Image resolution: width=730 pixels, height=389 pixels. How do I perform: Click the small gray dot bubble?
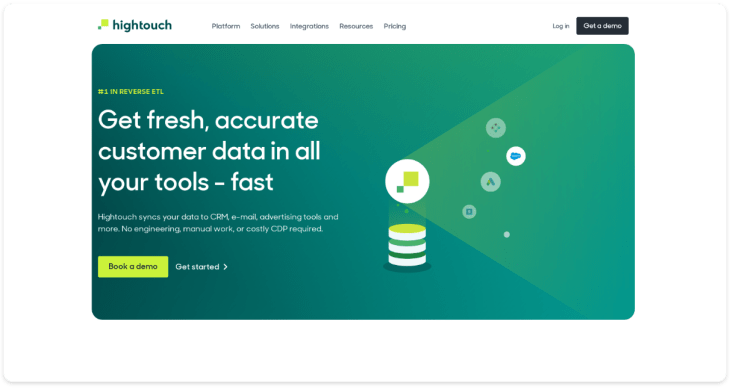click(x=507, y=235)
